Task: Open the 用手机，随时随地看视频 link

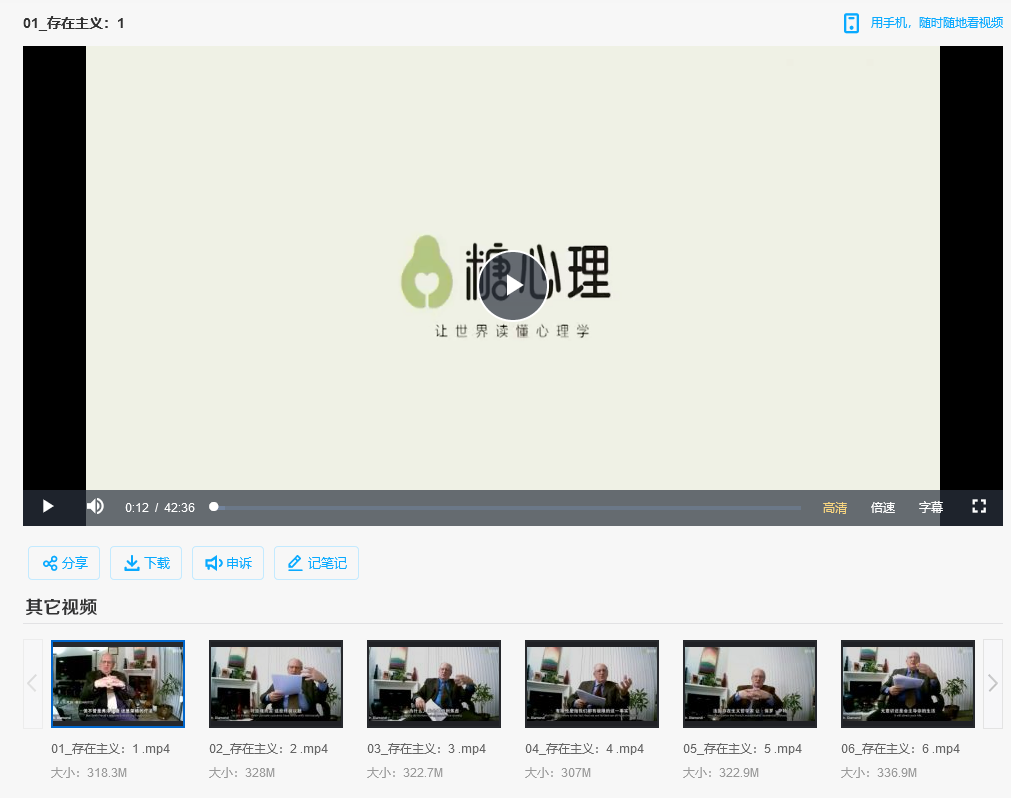Action: [x=936, y=22]
